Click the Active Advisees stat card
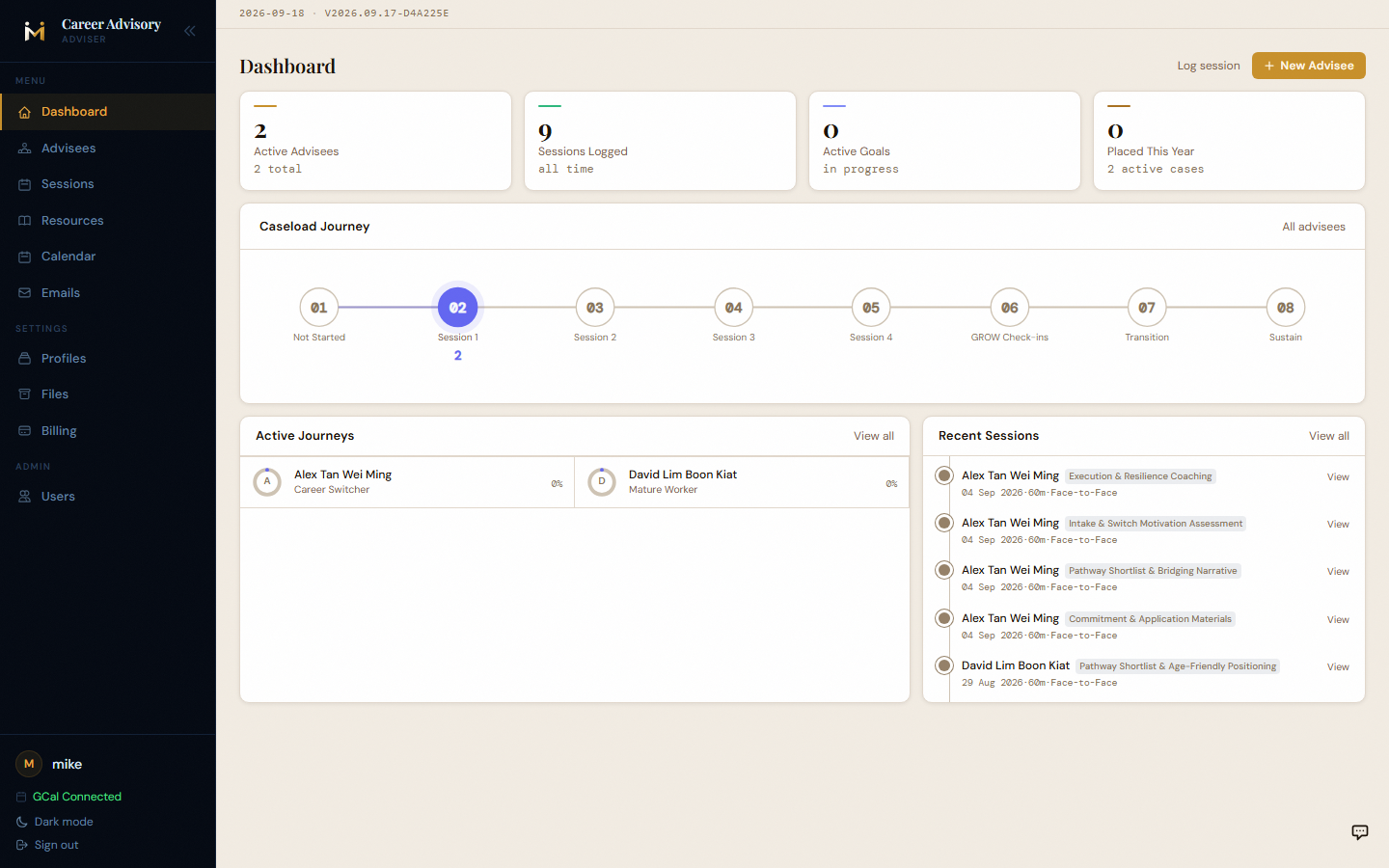This screenshot has width=1389, height=868. coord(376,141)
